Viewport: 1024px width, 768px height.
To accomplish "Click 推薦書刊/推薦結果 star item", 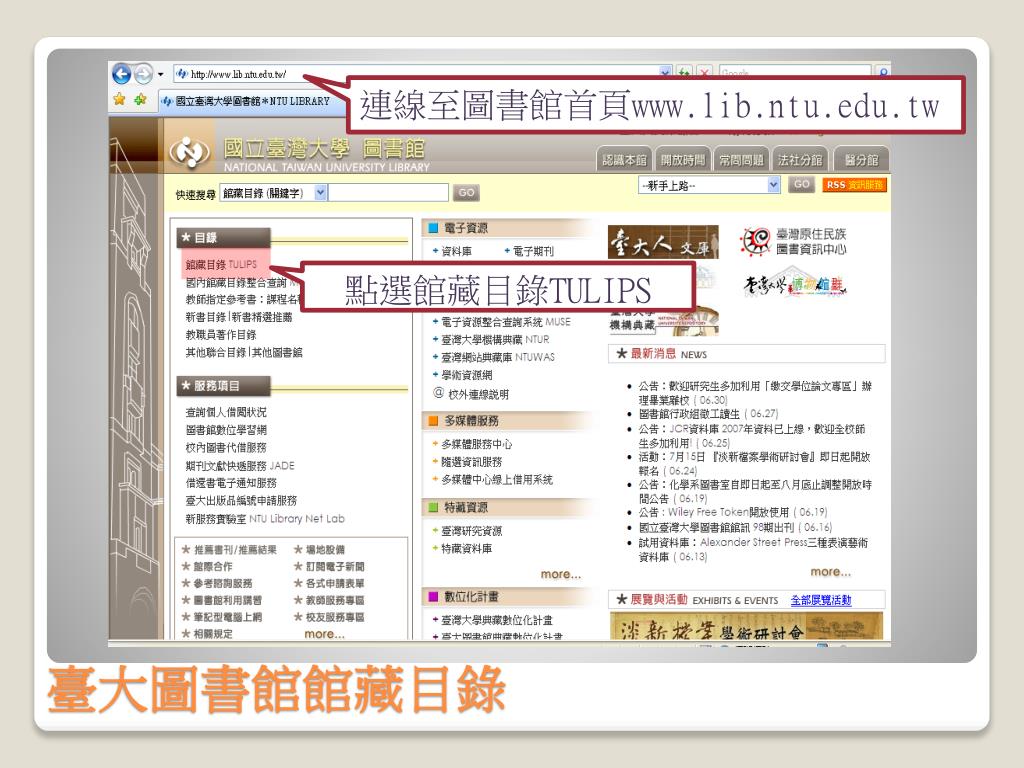I will (229, 550).
